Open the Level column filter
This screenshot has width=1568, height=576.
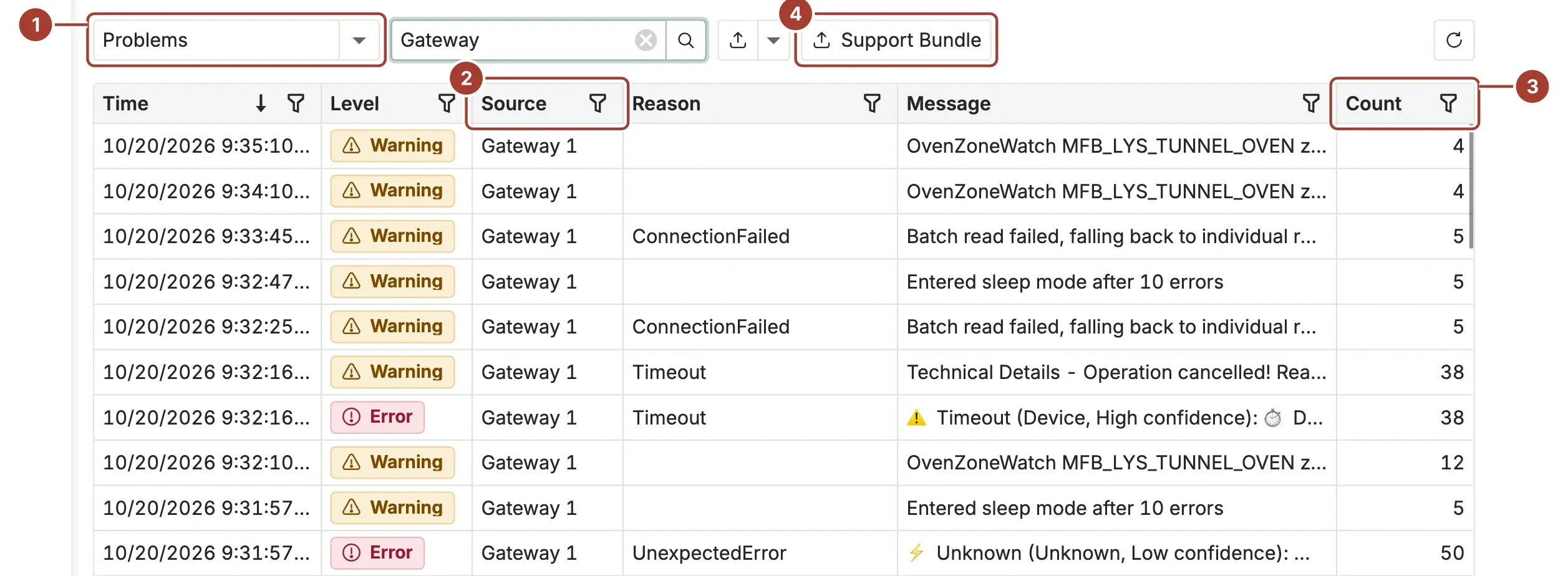click(x=447, y=103)
